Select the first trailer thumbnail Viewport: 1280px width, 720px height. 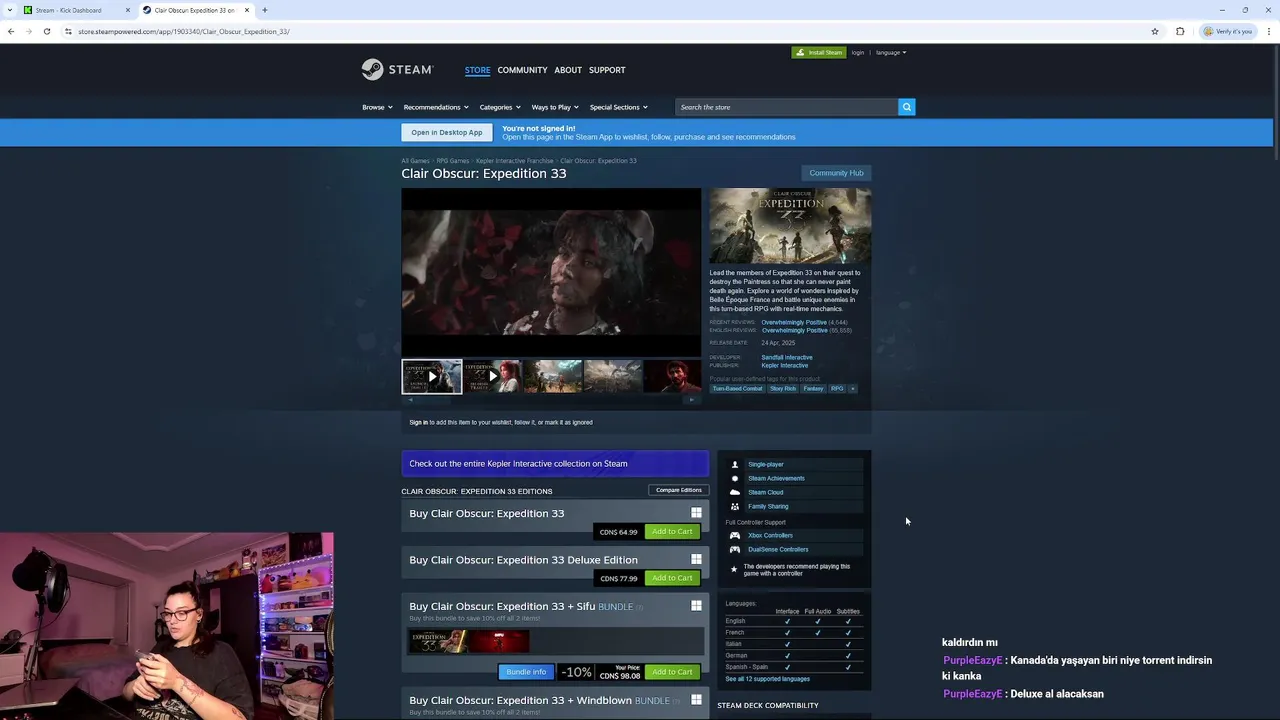432,376
